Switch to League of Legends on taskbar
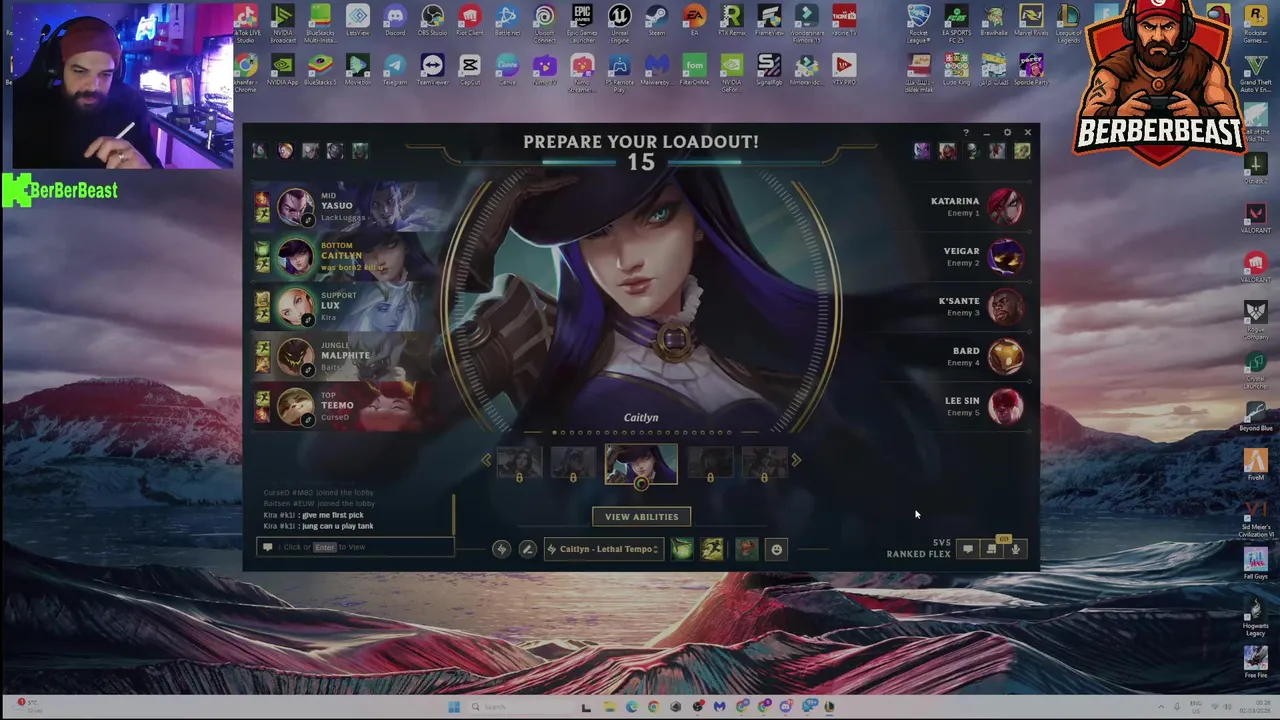 [829, 707]
